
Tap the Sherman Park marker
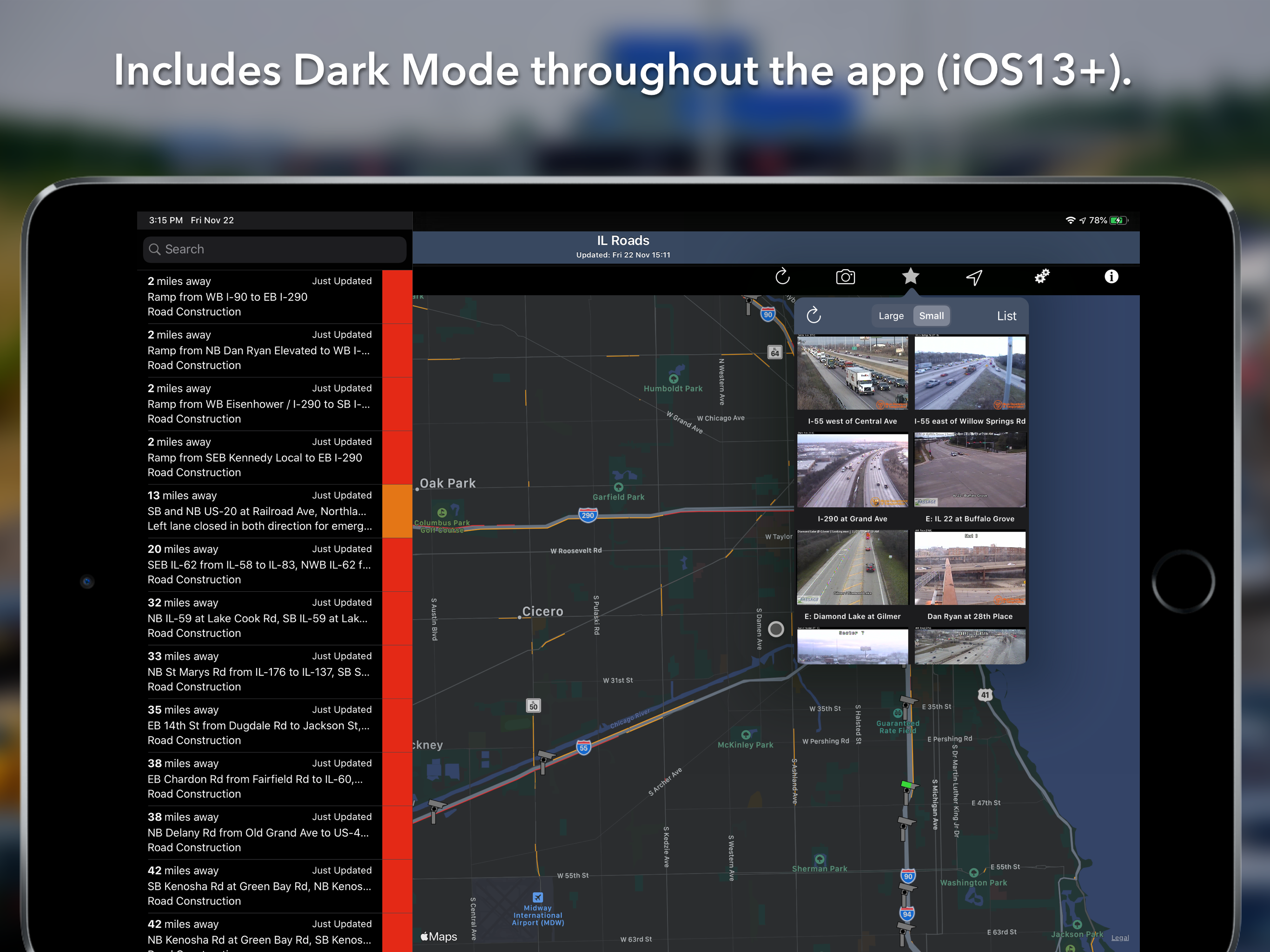[820, 859]
